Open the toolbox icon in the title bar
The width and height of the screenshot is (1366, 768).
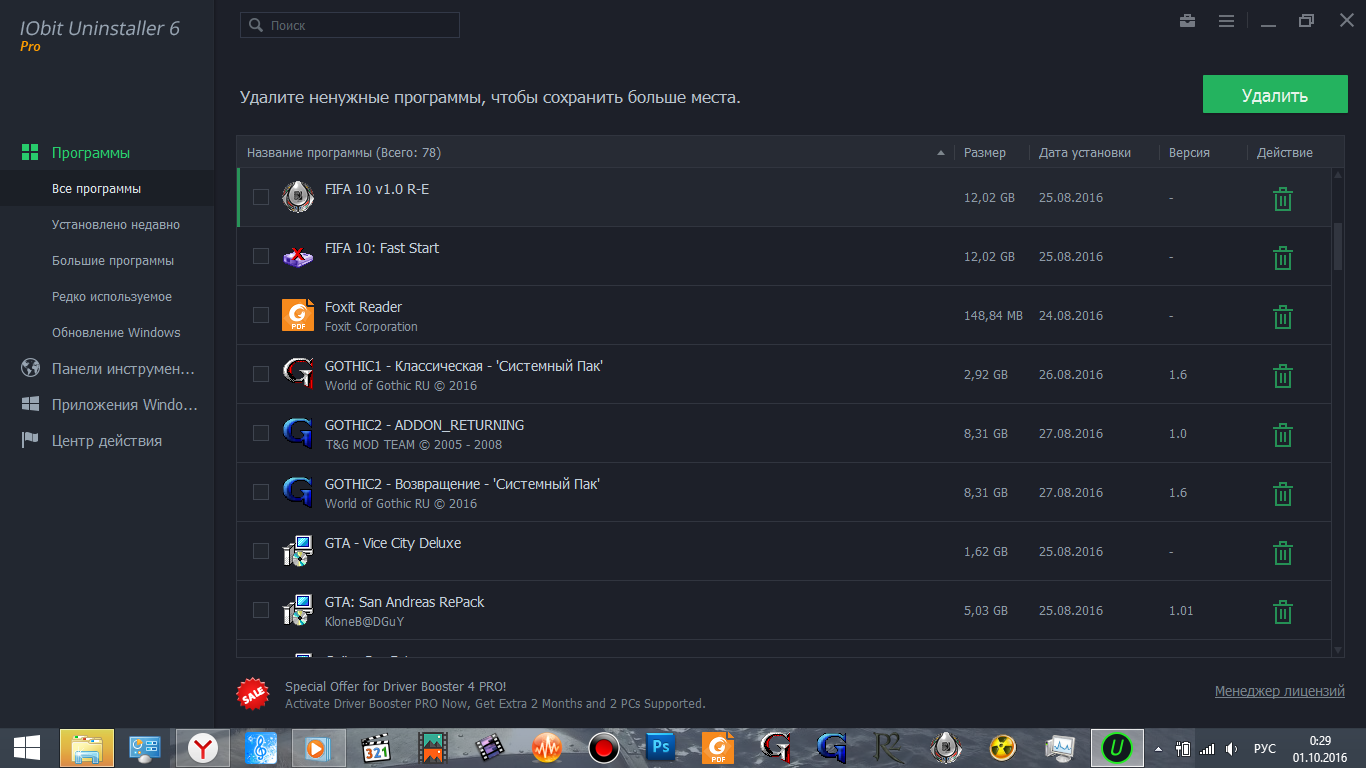(x=1188, y=21)
